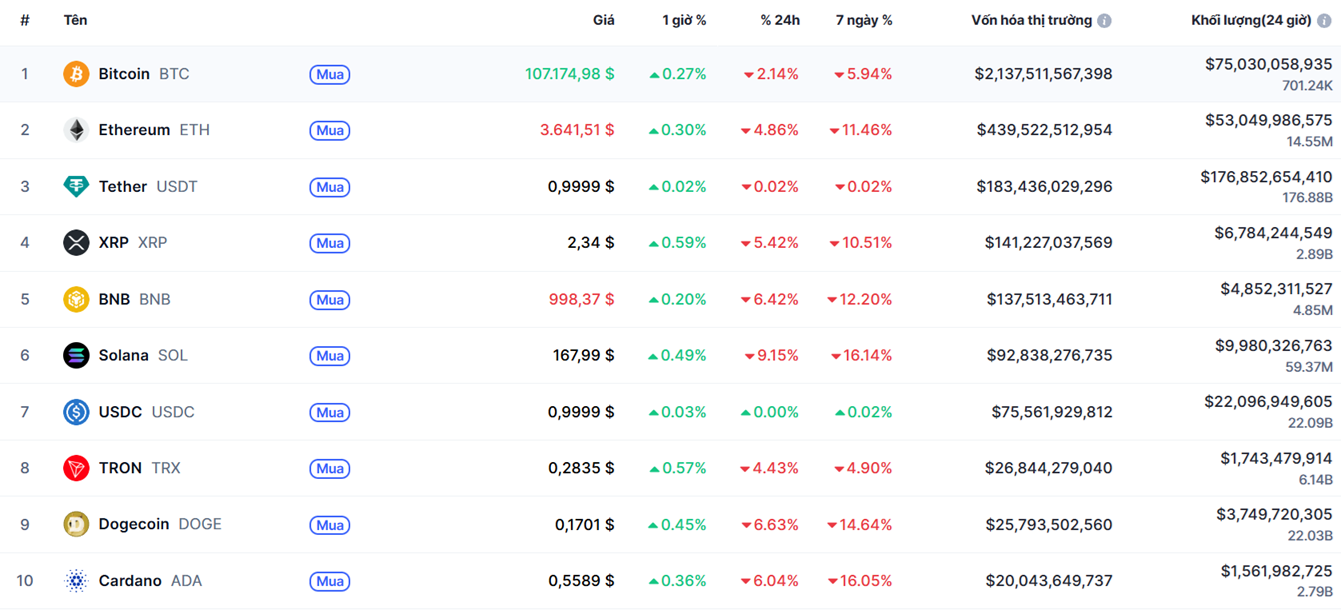This screenshot has height=614, width=1341.
Task: Click info icon beside Khối lượng(24 giờ)
Action: pyautogui.click(x=1324, y=21)
